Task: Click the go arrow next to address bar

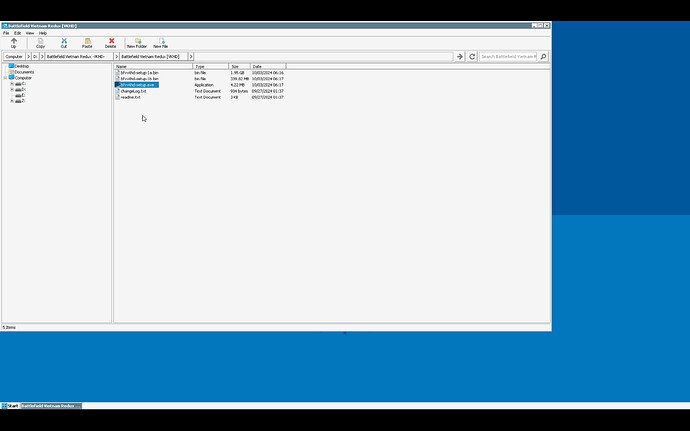Action: 460,57
